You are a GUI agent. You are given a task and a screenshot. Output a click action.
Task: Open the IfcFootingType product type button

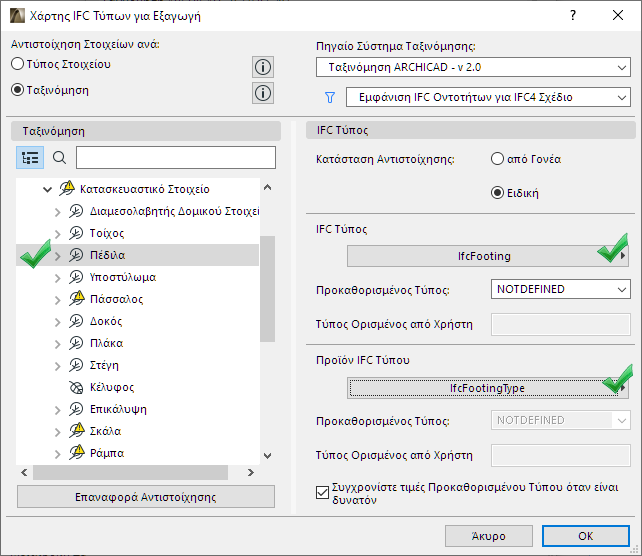(488, 388)
